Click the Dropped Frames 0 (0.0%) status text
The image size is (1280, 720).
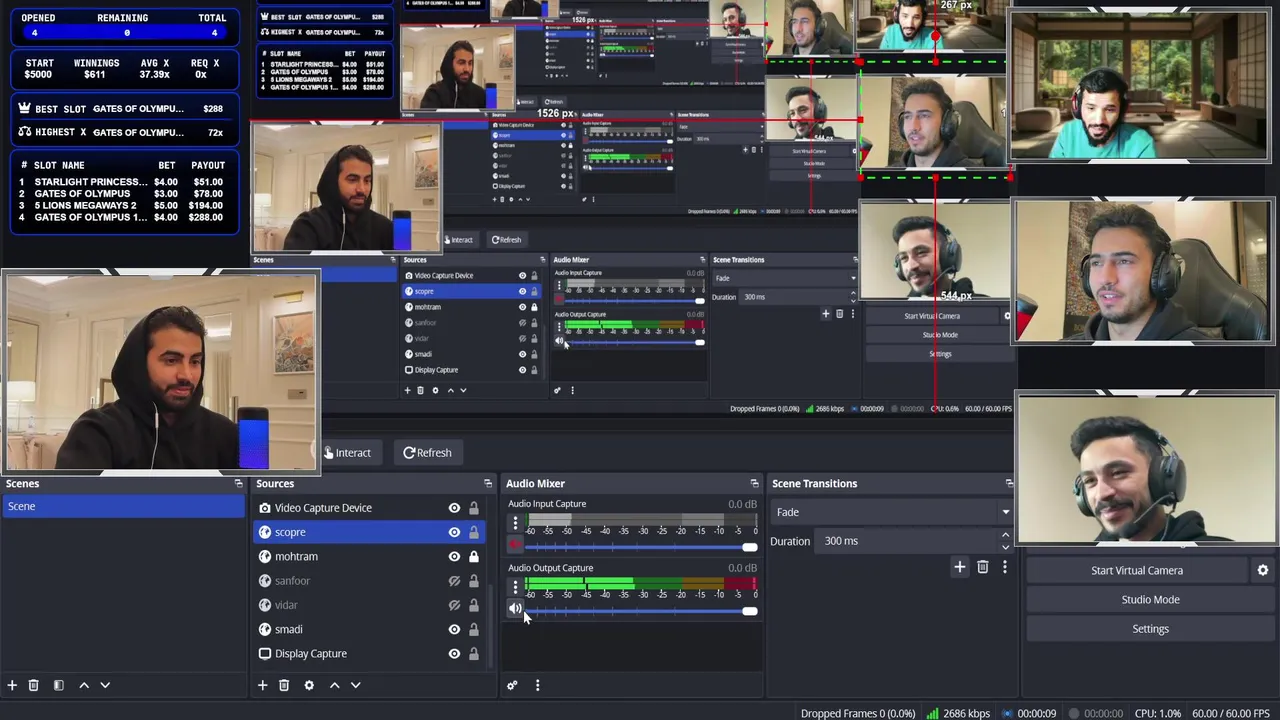click(x=858, y=713)
